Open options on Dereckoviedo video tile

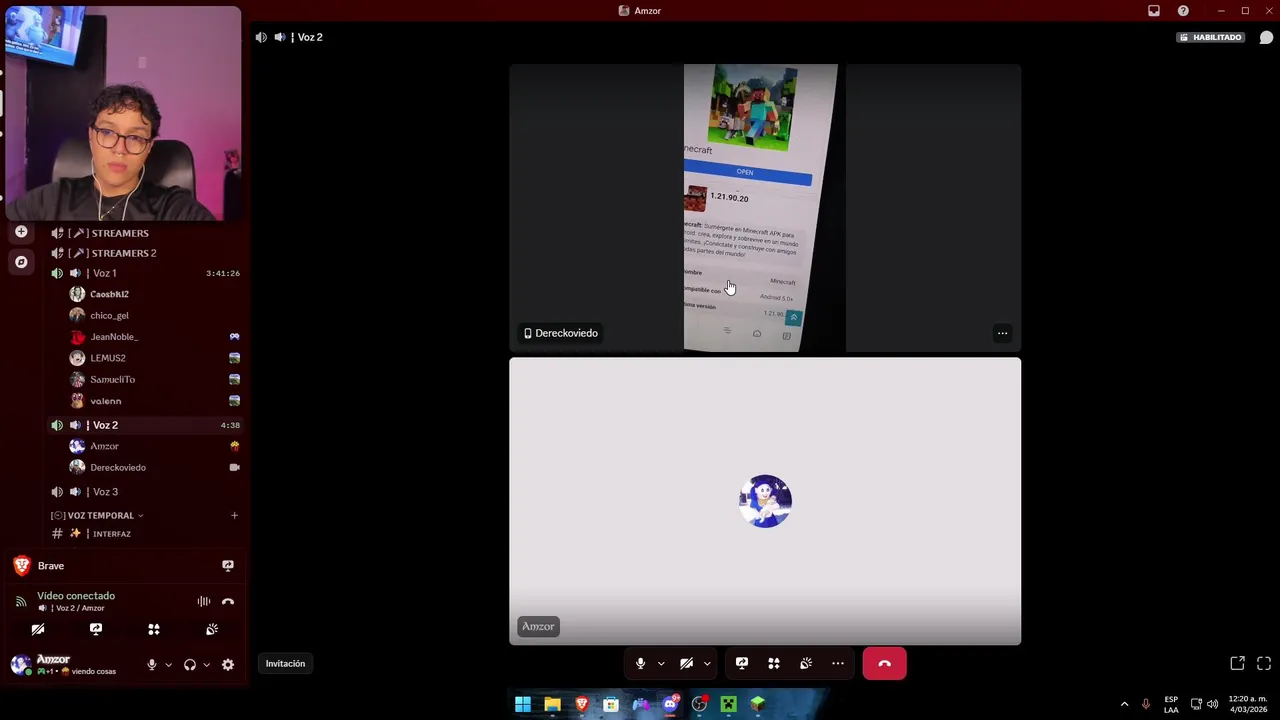click(x=1002, y=333)
